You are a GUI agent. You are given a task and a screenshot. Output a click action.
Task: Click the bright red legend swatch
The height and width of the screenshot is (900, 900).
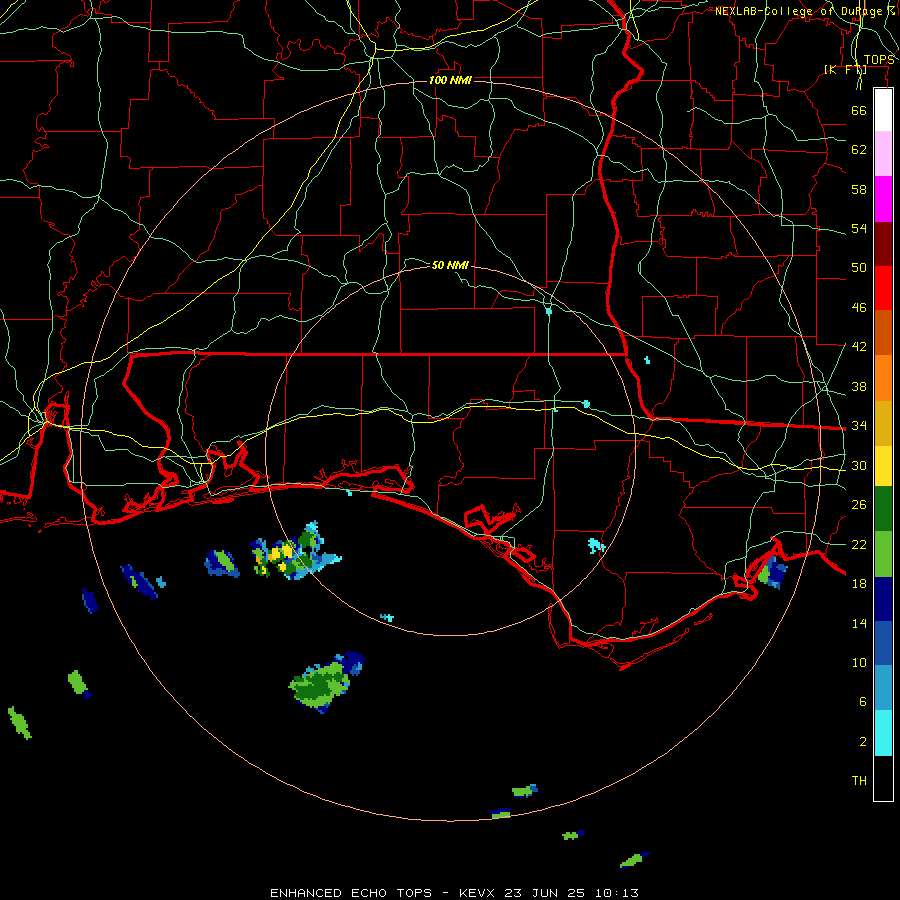point(883,288)
